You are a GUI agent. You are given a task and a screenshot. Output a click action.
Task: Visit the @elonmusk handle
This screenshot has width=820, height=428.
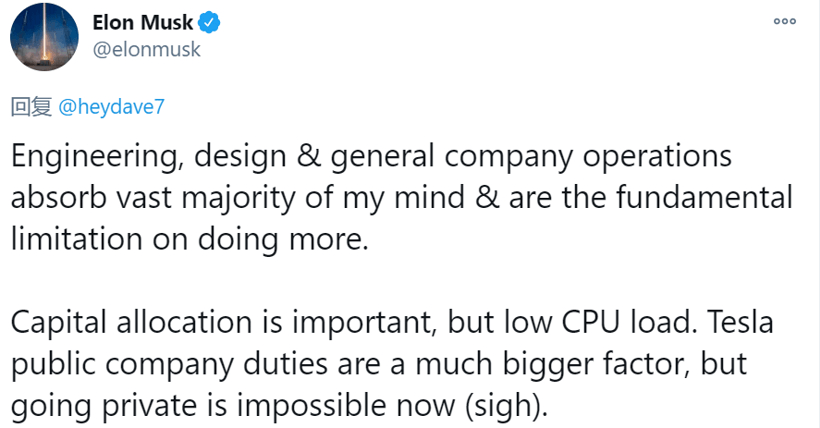[x=146, y=50]
